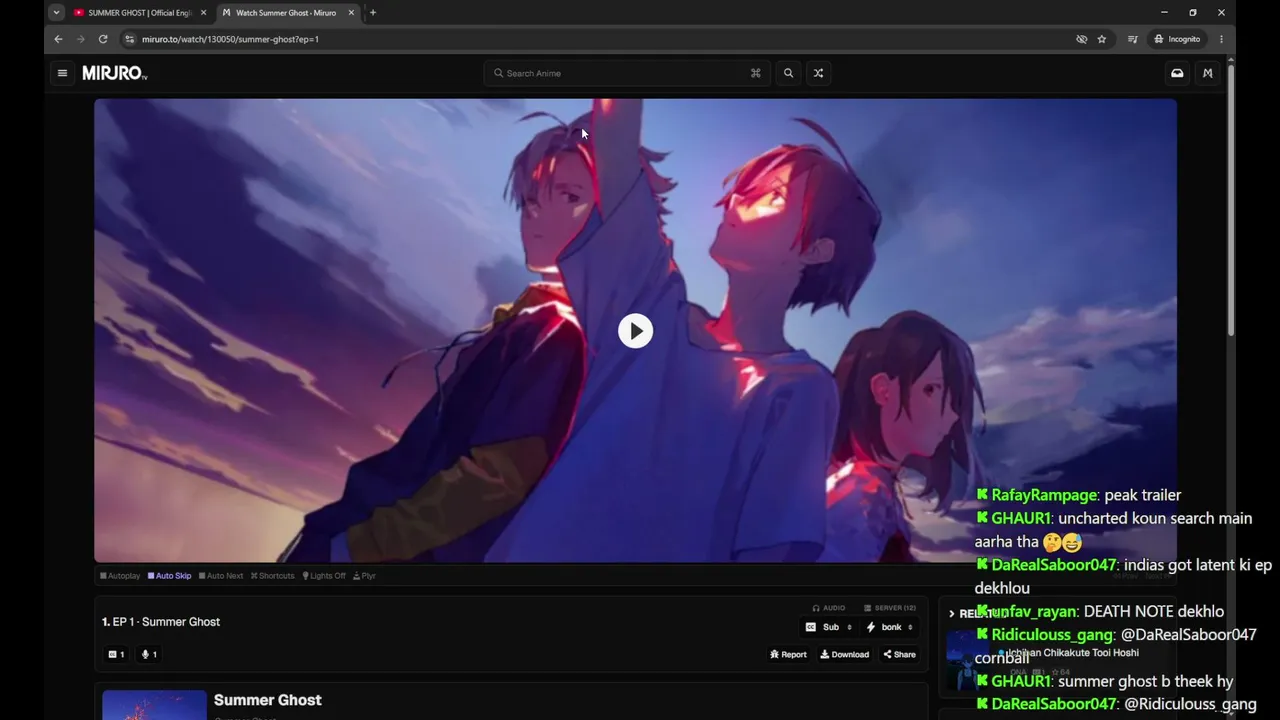This screenshot has height=720, width=1280.
Task: Open the third-party cookies blocked eye icon
Action: 1081,39
